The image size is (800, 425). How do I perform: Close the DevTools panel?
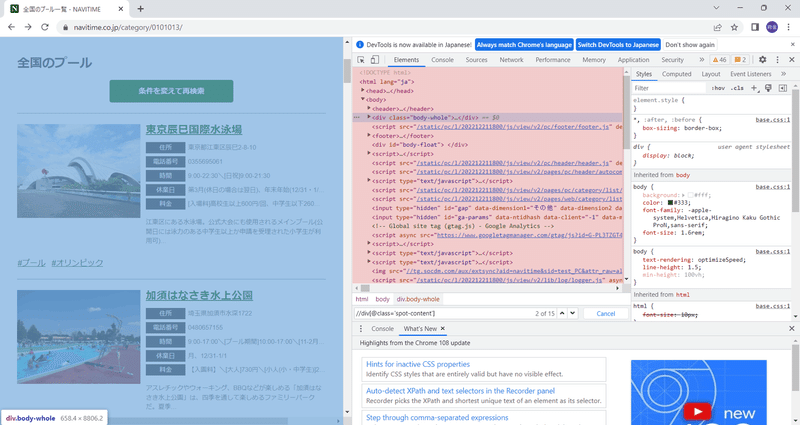(x=792, y=60)
